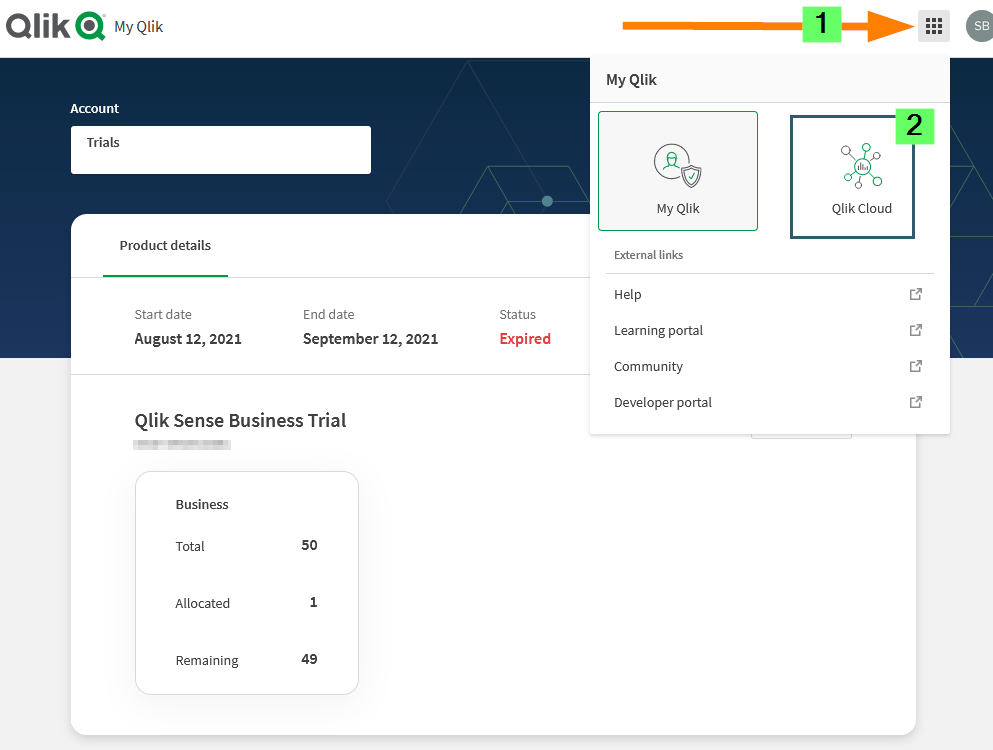Click the My Qlik menu panel title
This screenshot has width=993, height=750.
point(631,80)
